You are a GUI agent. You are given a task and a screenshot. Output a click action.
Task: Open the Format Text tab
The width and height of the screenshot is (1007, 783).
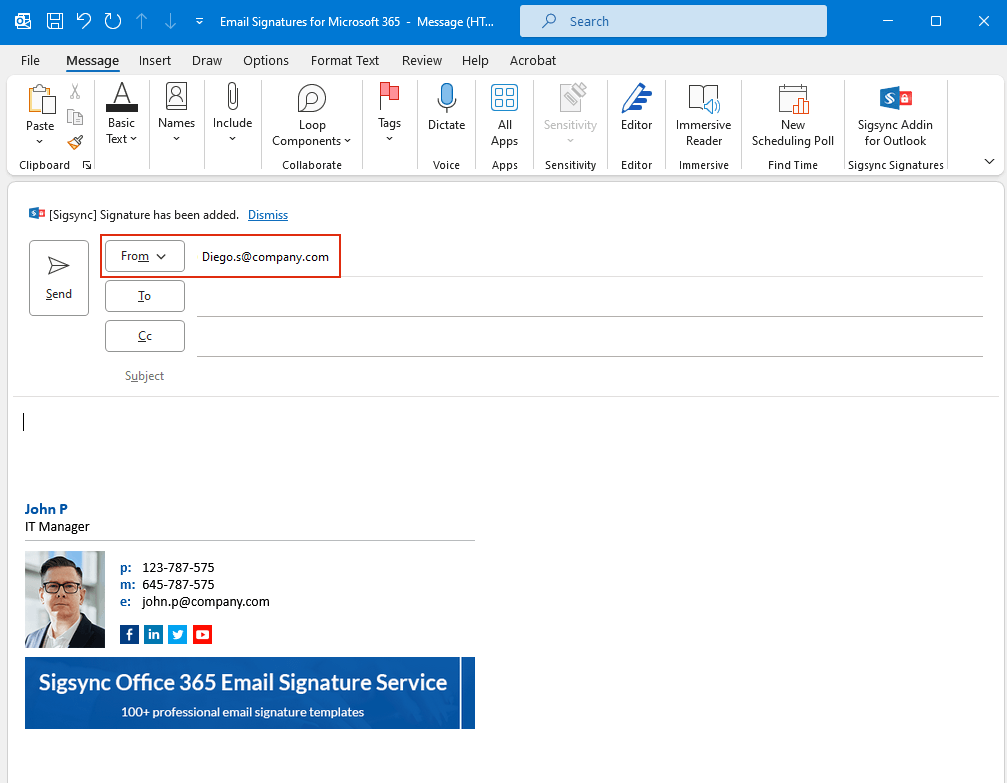click(x=344, y=60)
